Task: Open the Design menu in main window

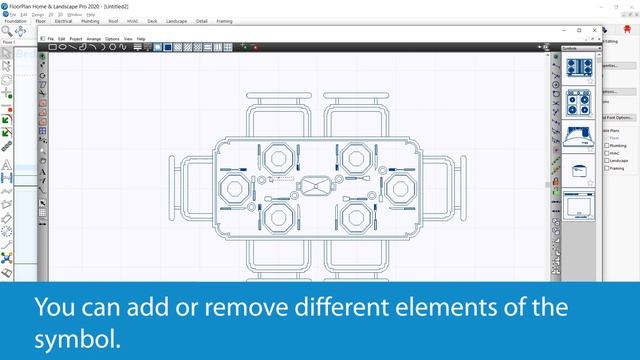Action: [x=38, y=15]
